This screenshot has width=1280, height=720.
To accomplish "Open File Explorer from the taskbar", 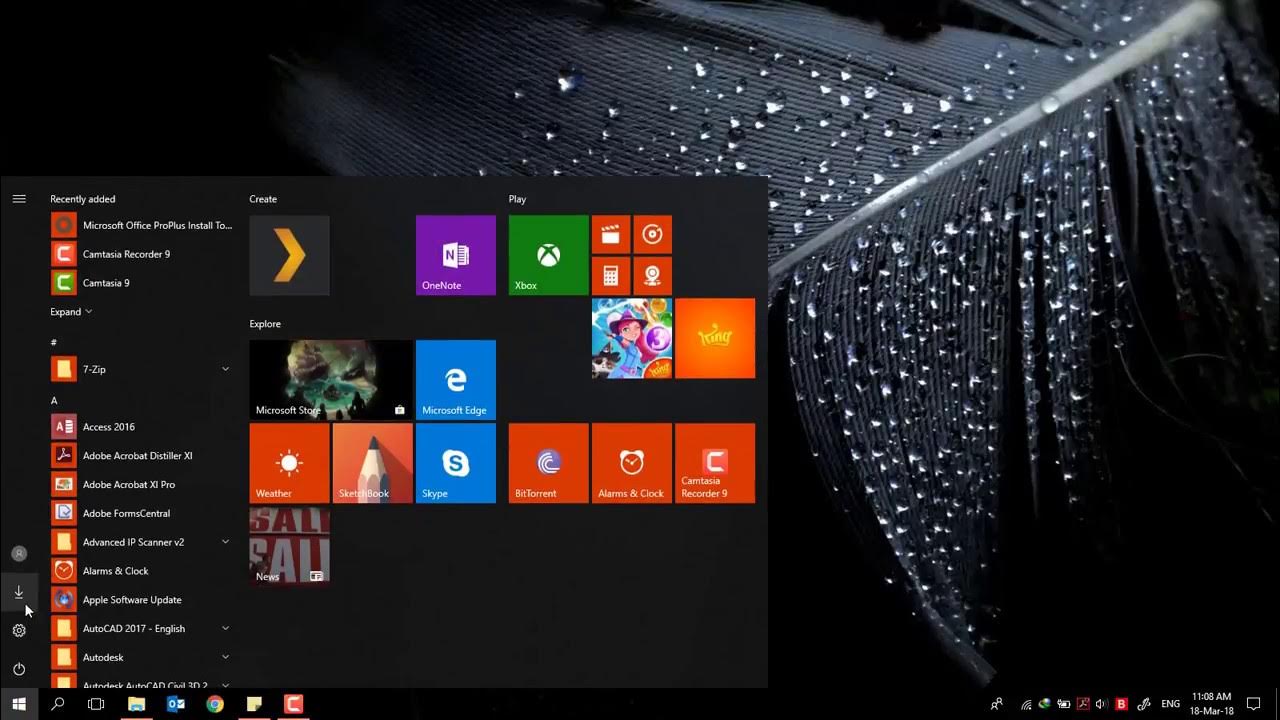I will [137, 704].
